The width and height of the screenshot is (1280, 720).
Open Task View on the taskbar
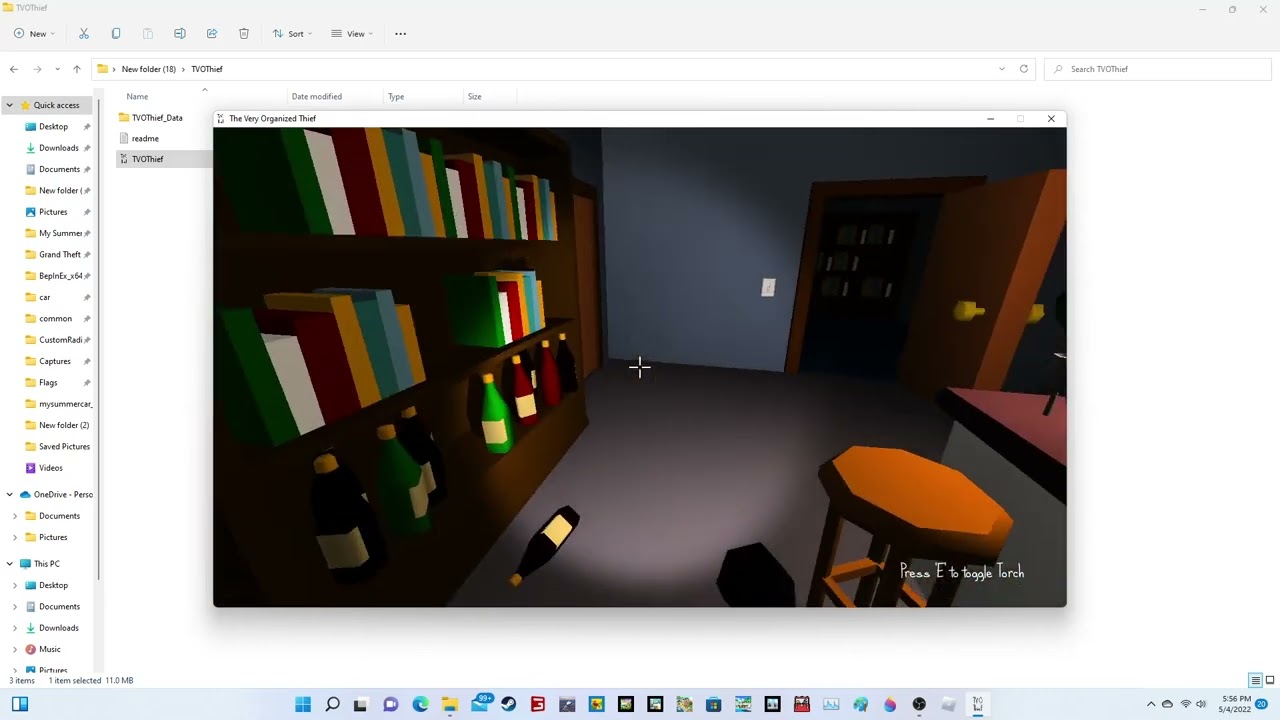click(361, 705)
